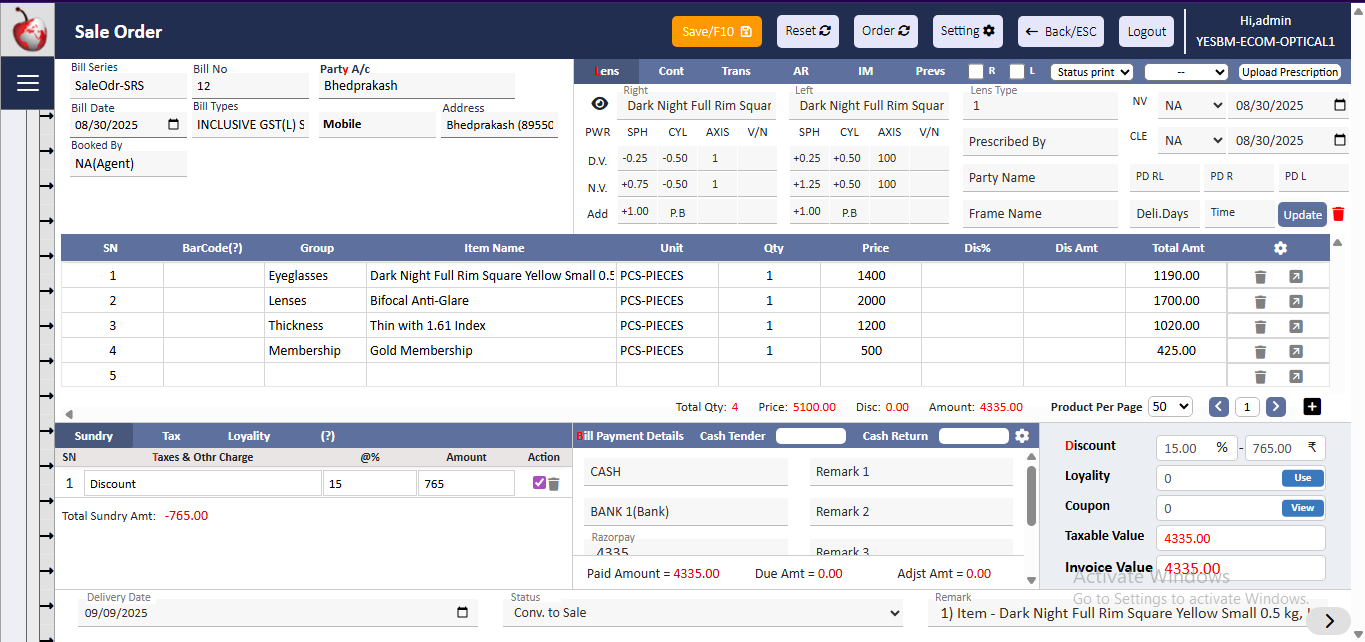
Task: Switch to the Trans prescription tab
Action: [736, 72]
